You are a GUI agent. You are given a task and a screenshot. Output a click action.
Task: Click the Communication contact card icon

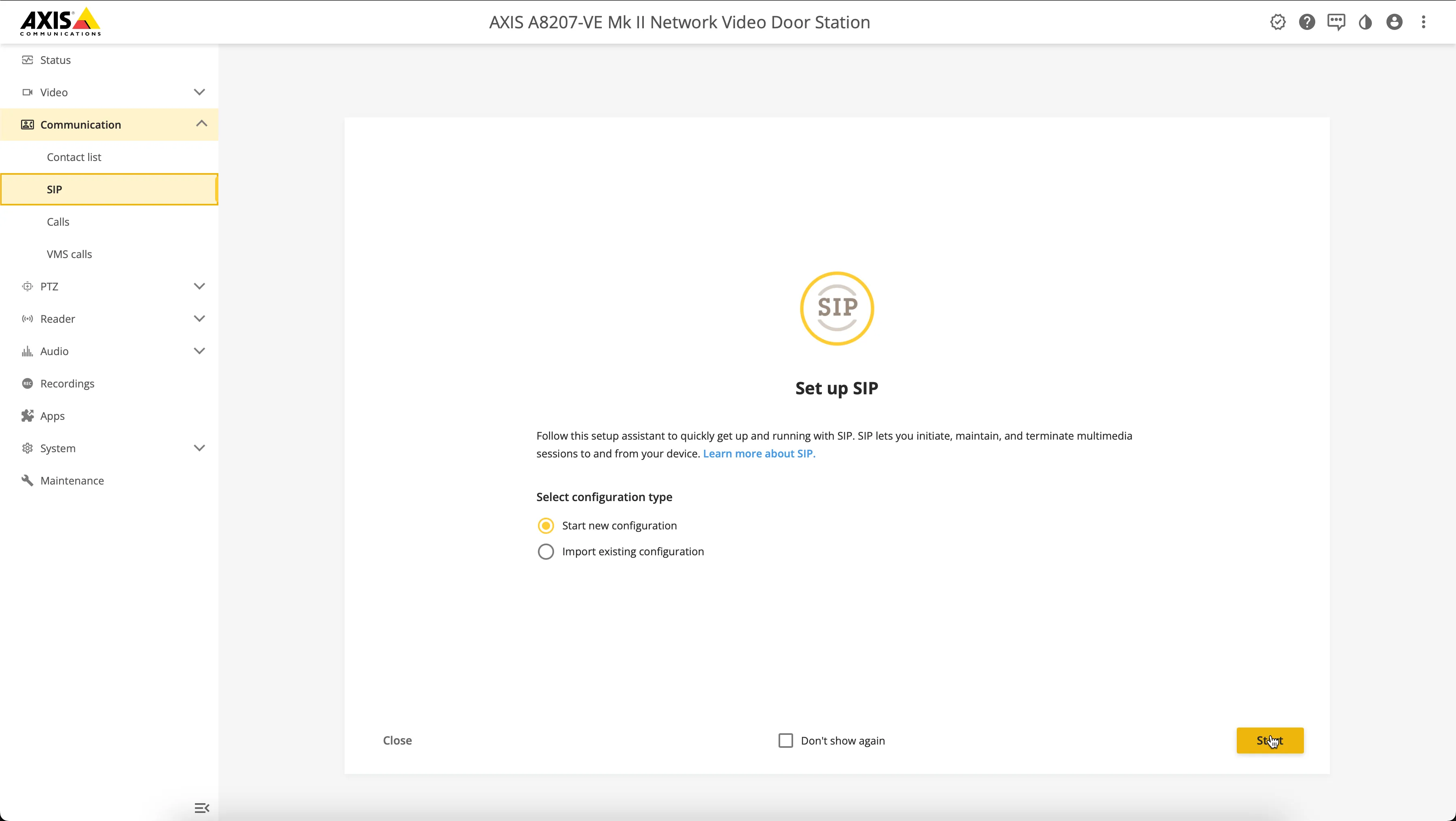tap(27, 124)
